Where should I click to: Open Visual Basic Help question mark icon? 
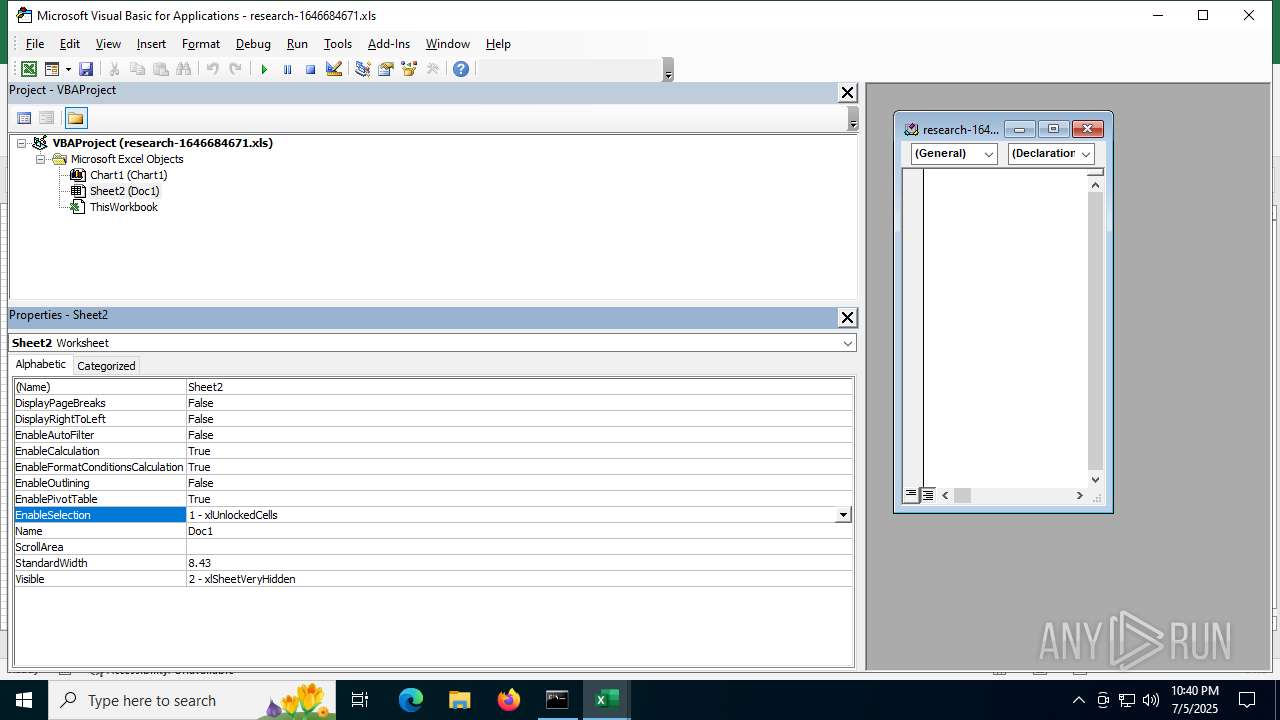coord(461,69)
